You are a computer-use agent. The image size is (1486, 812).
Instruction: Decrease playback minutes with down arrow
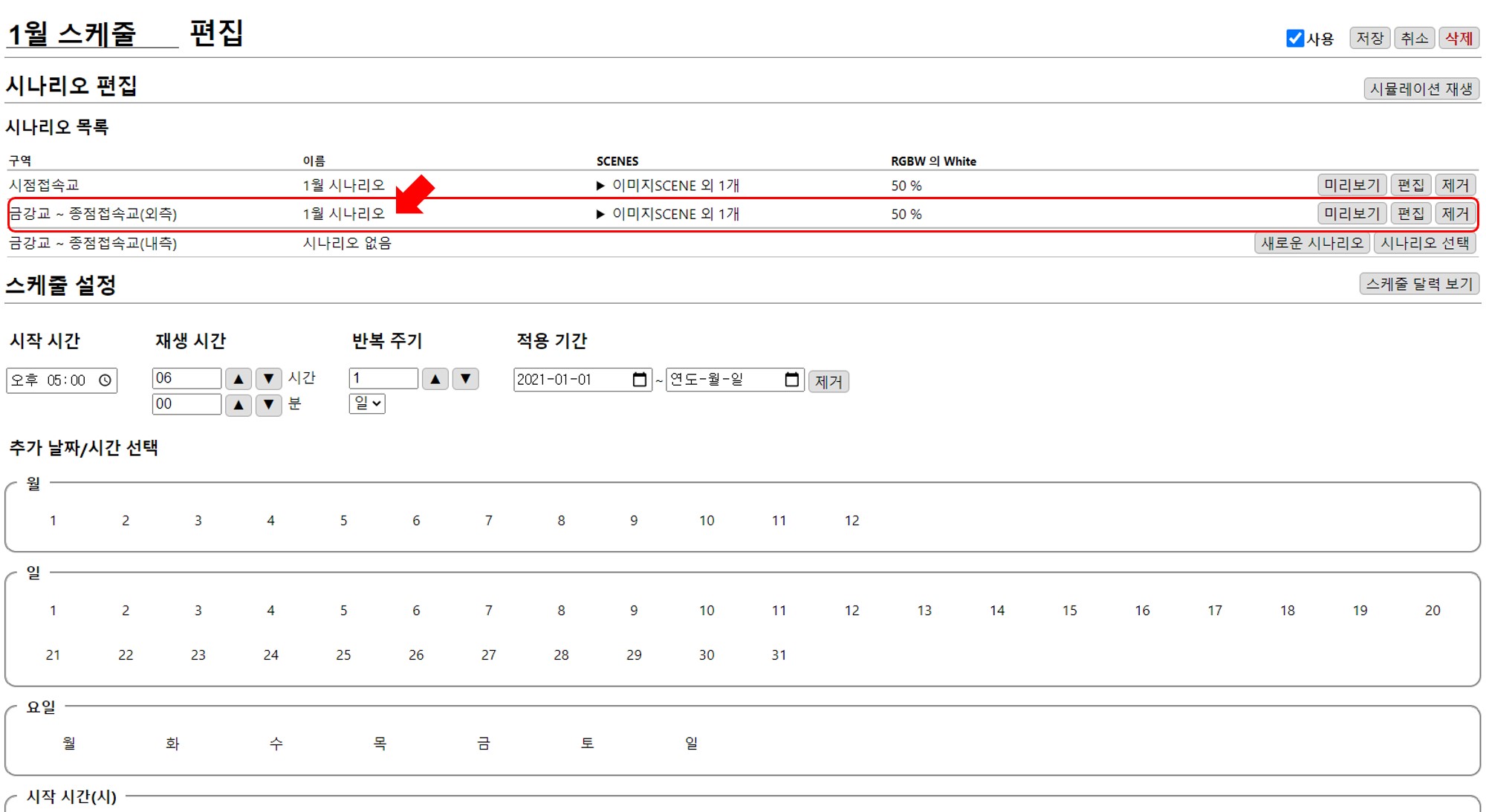(x=269, y=405)
